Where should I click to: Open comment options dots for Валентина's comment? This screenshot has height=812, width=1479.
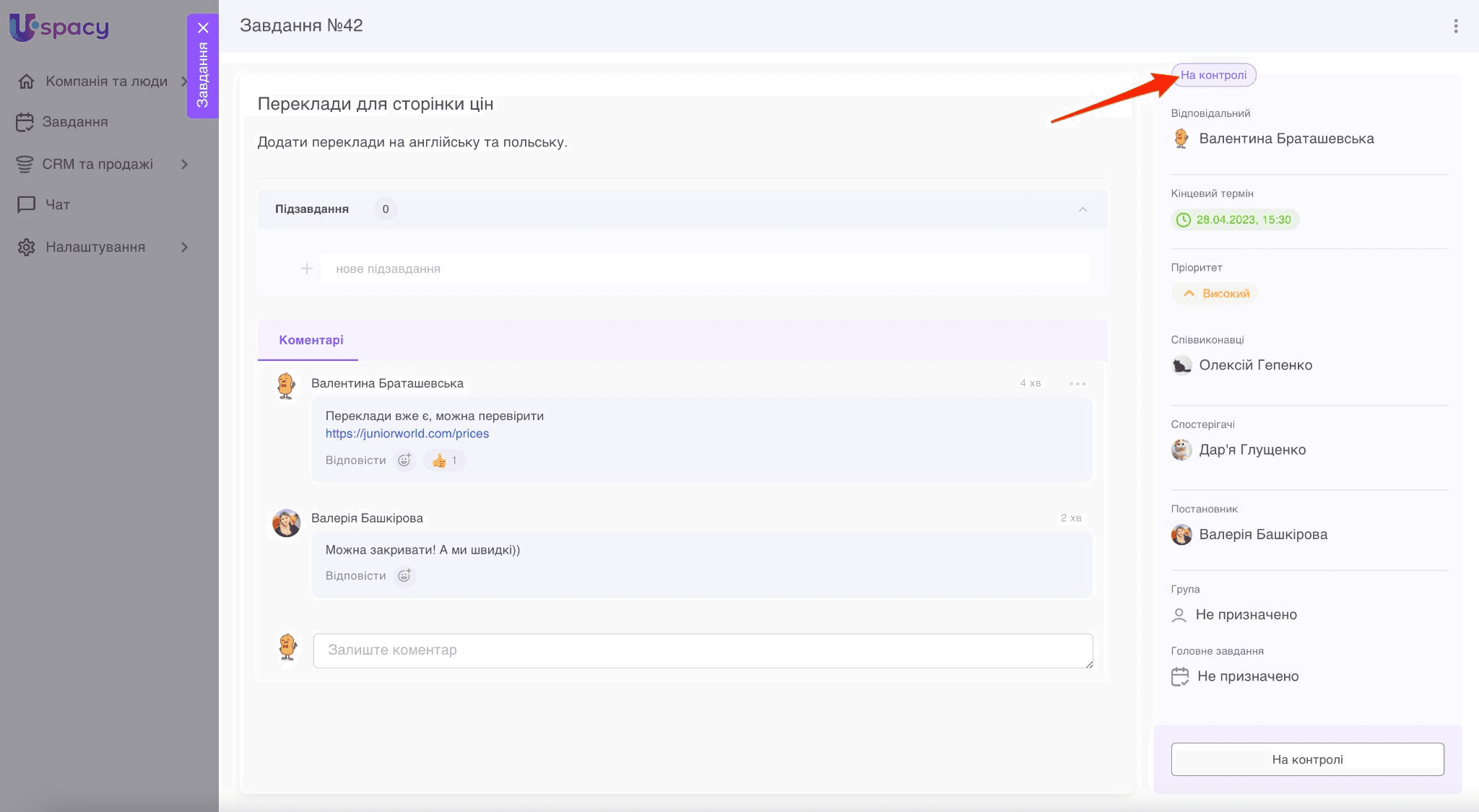1077,384
